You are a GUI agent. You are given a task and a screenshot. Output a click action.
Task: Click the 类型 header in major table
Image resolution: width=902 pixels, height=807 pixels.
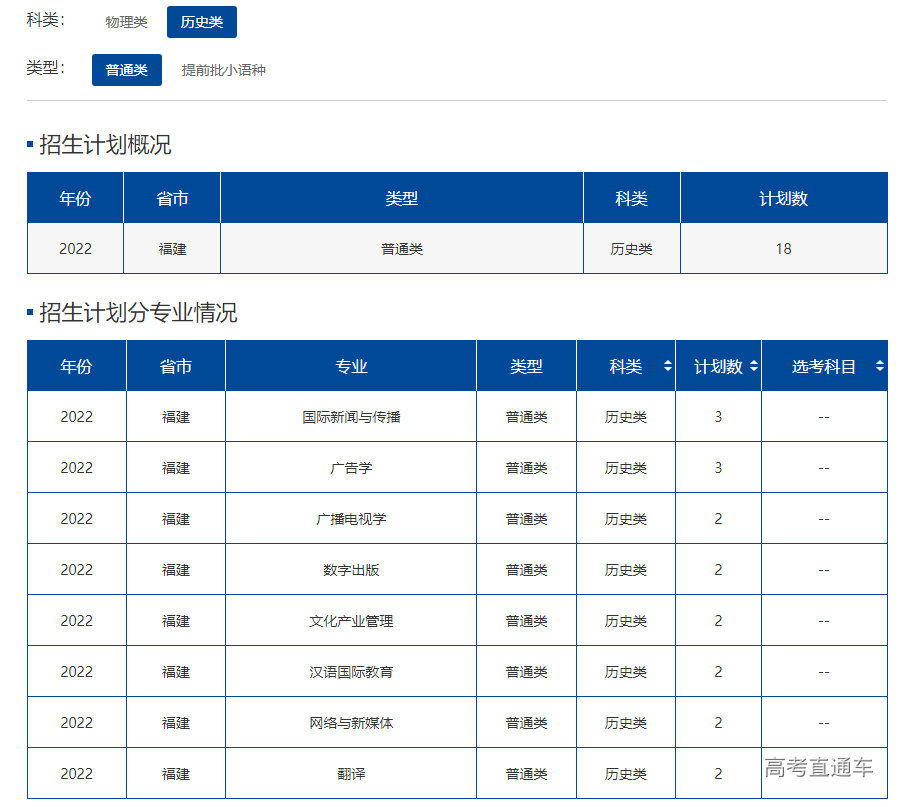pyautogui.click(x=526, y=367)
